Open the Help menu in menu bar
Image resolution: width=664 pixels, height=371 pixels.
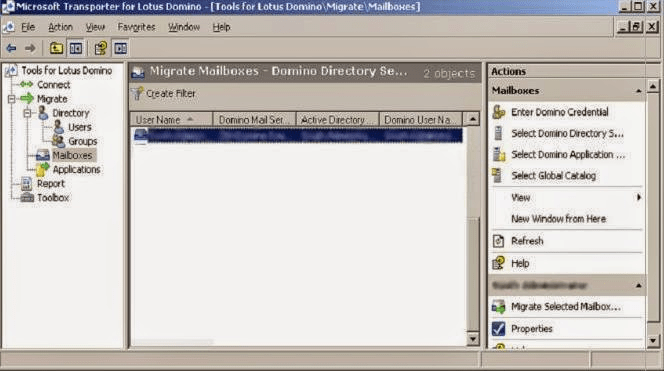point(221,27)
